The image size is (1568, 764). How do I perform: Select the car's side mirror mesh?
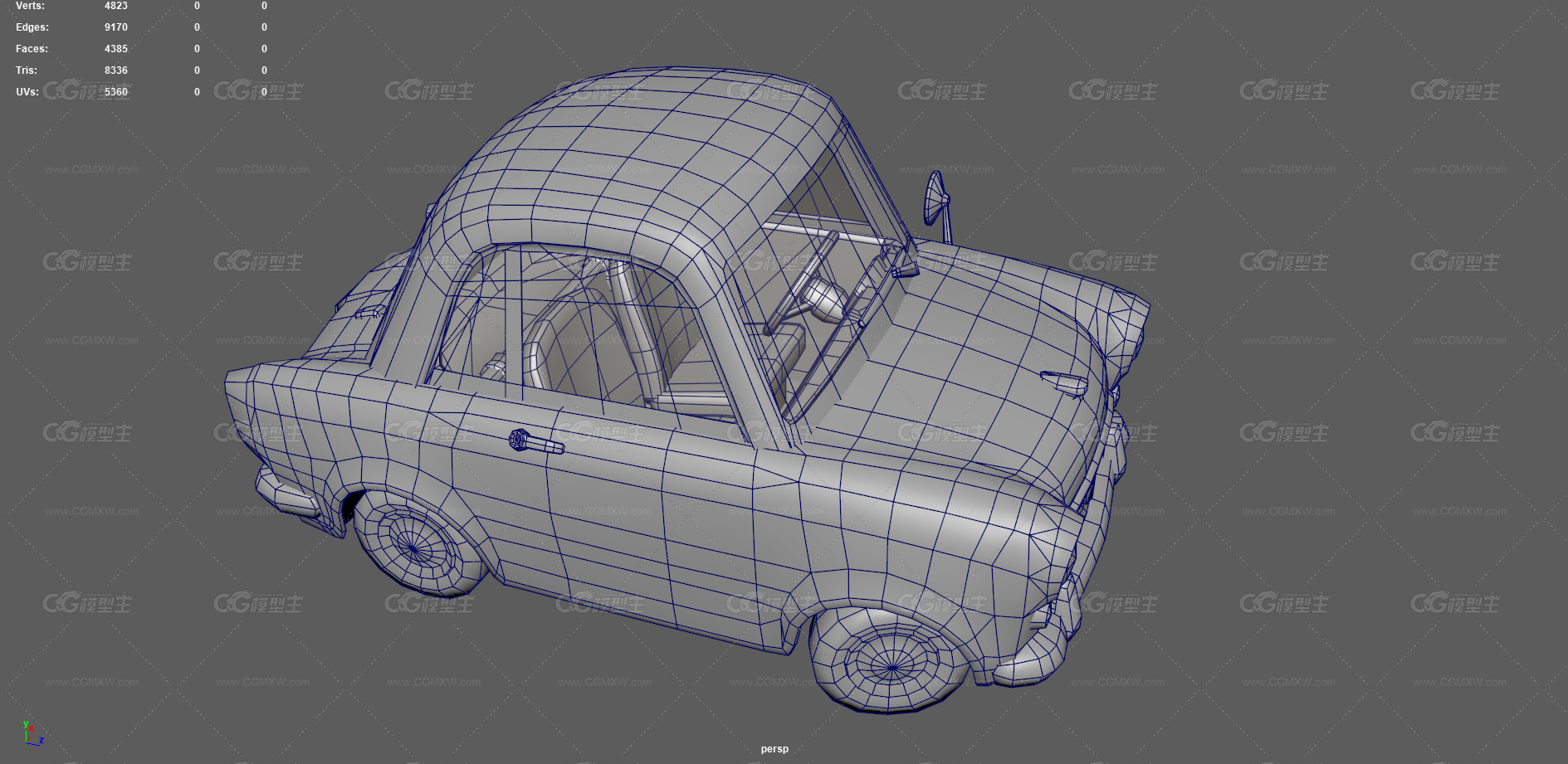[x=937, y=199]
